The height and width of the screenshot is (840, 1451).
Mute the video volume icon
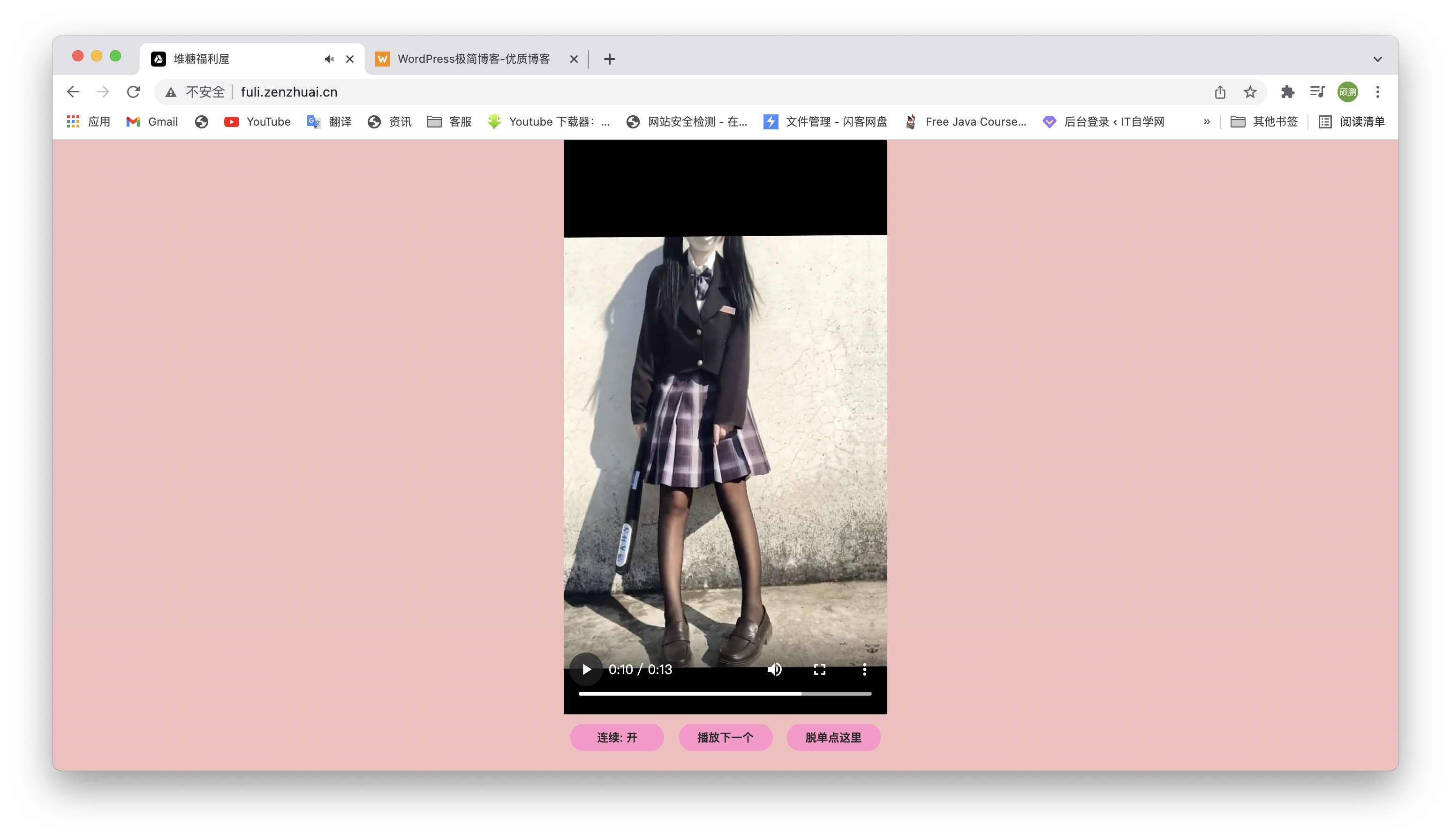pos(774,670)
